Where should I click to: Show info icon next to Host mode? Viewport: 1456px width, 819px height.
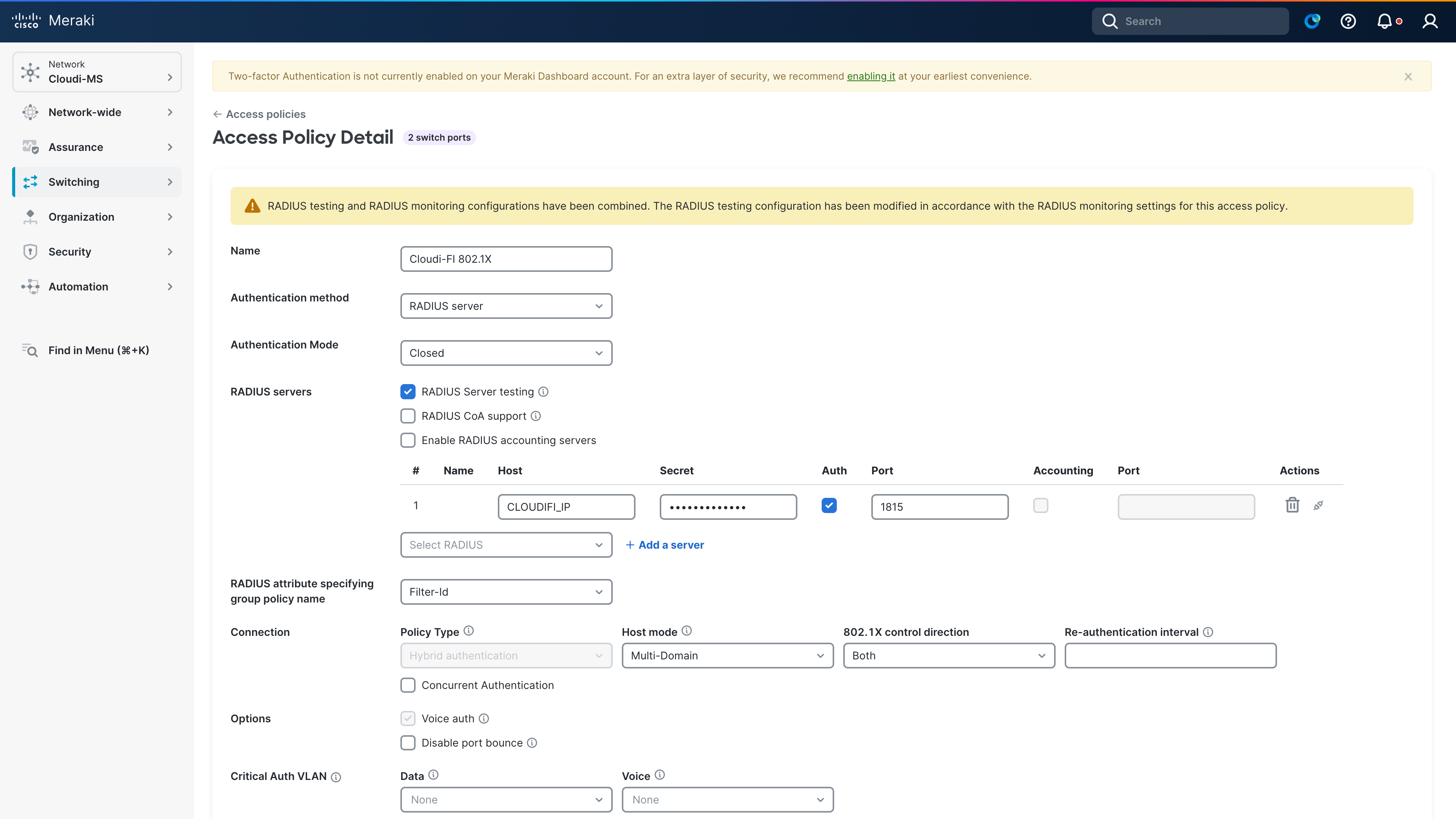pos(687,631)
